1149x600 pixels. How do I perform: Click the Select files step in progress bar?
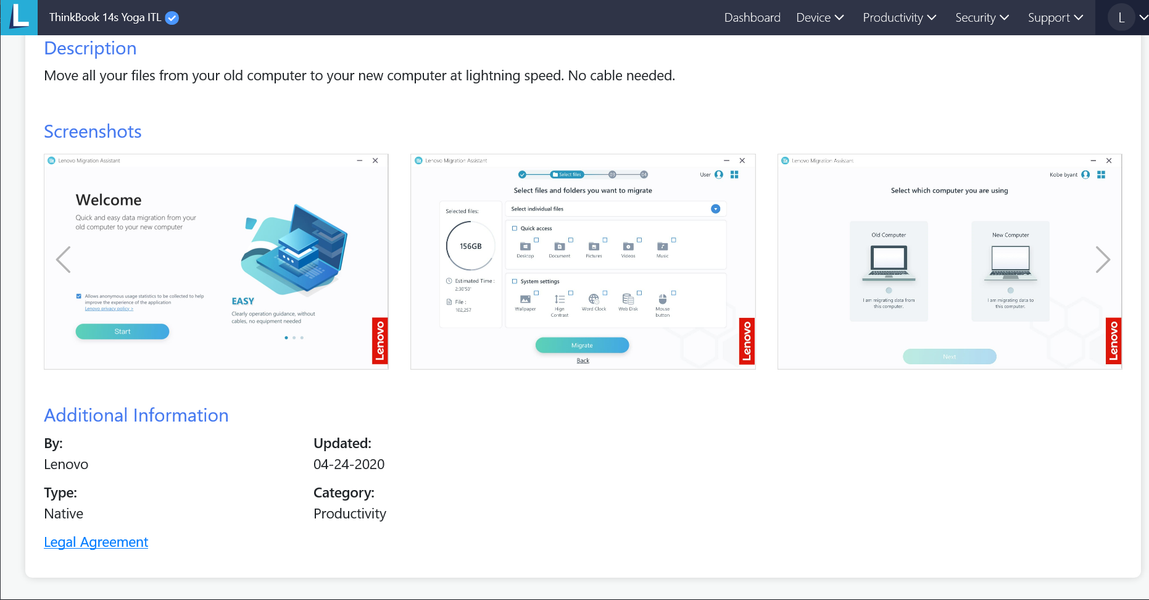[x=567, y=174]
